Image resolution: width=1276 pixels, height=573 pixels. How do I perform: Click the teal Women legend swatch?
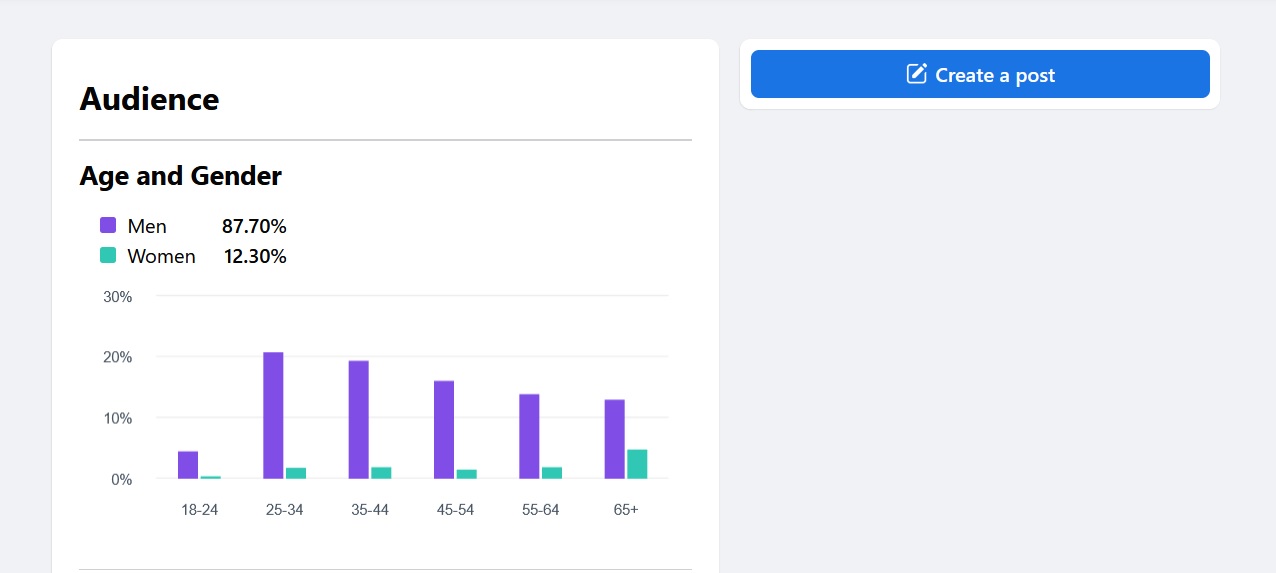108,256
